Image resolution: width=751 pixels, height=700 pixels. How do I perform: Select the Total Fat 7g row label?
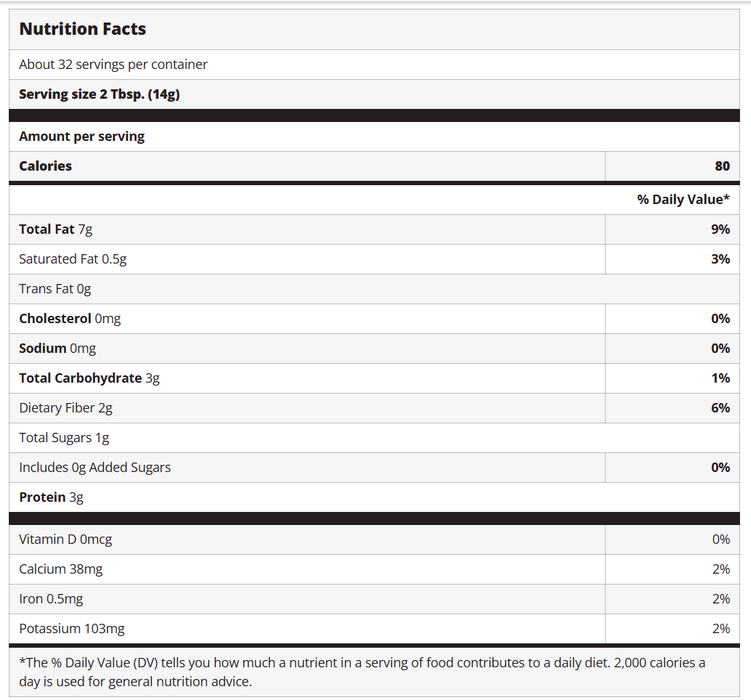[56, 229]
